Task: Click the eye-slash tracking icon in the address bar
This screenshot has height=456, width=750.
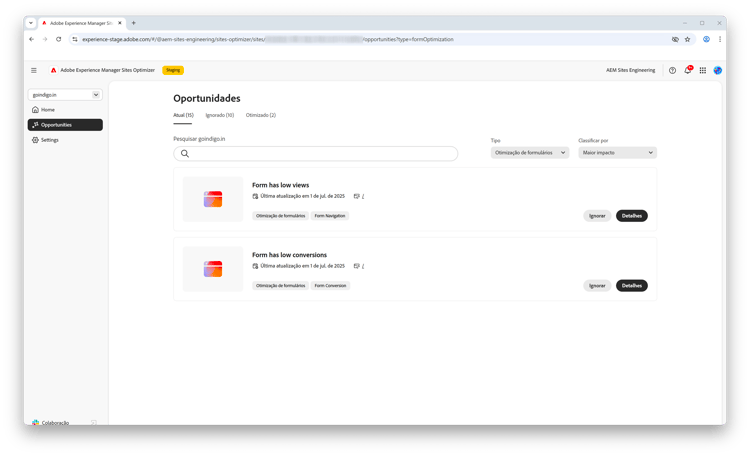Action: [x=675, y=39]
